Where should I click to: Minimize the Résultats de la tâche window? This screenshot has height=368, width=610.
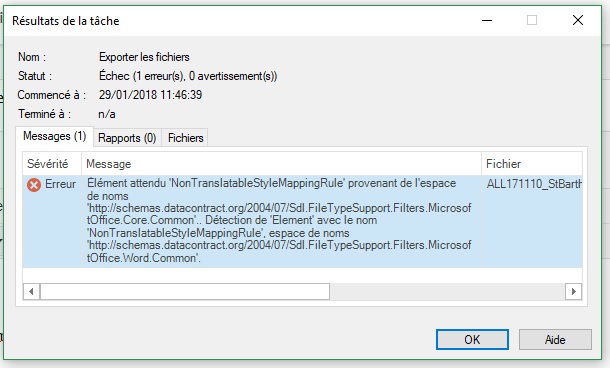coord(487,20)
